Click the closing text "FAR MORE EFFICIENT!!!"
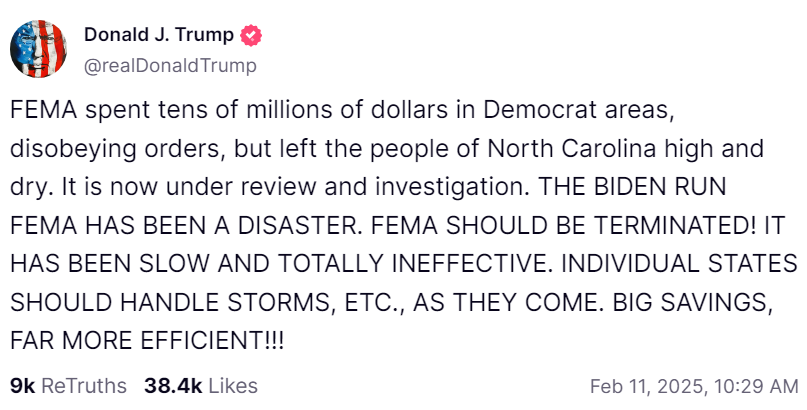 click(x=146, y=340)
